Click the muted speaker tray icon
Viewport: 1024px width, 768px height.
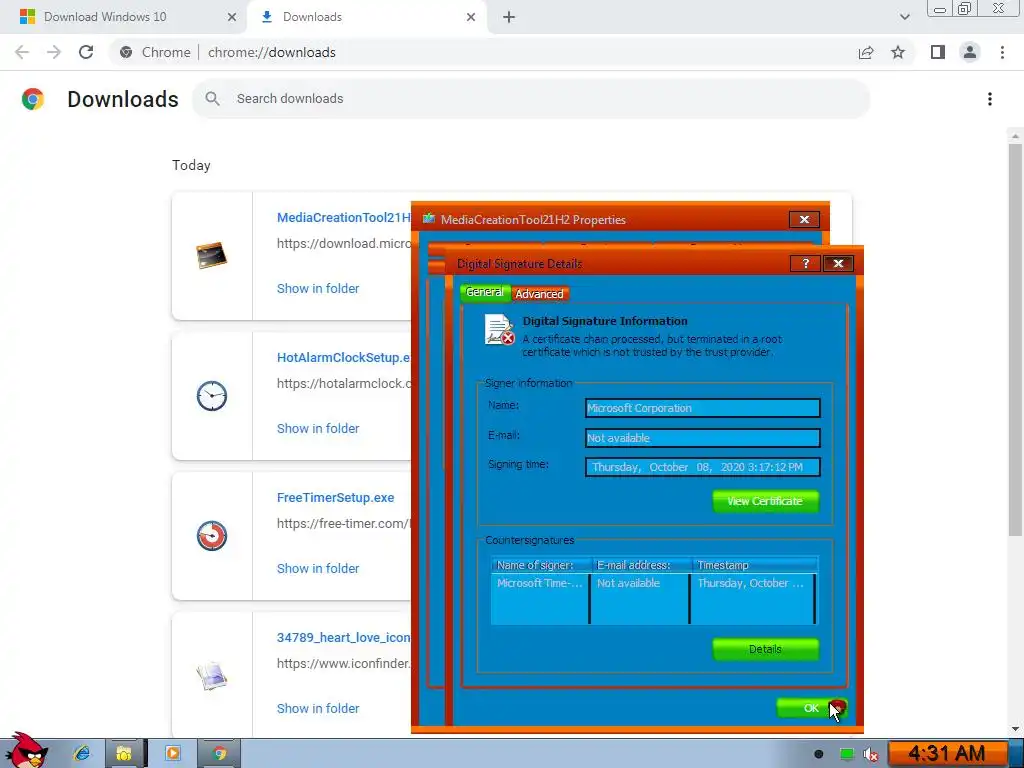pos(871,754)
